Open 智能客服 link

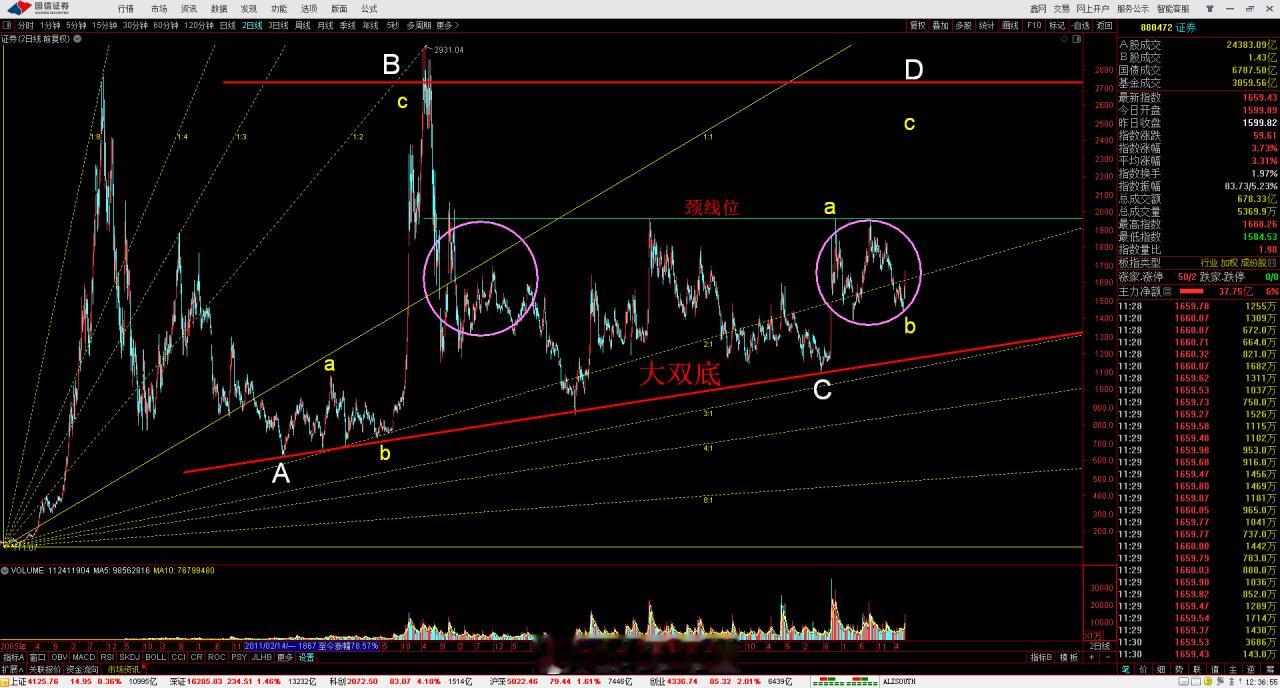(x=1173, y=9)
